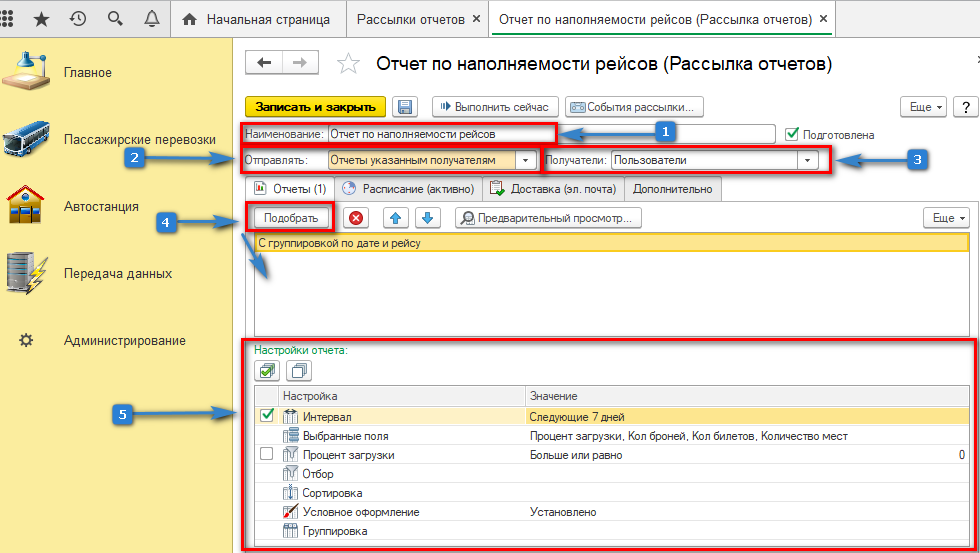Screen dimensions: 980x553
Task: Open the Отправлять dropdown list
Action: point(526,160)
